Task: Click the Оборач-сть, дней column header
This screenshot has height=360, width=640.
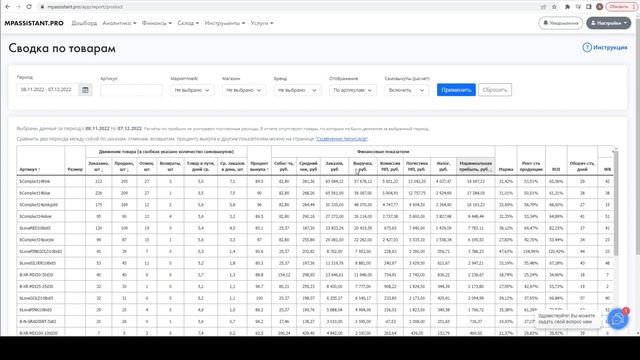Action: pyautogui.click(x=582, y=161)
